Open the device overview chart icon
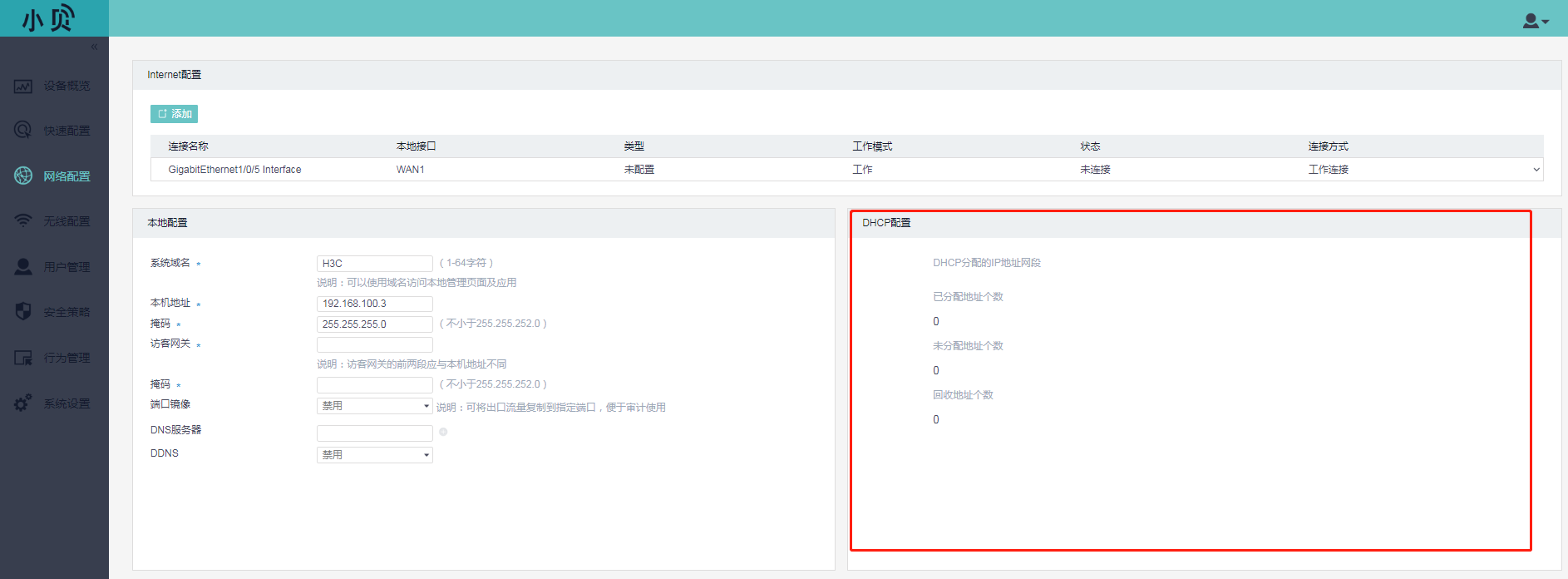The width and height of the screenshot is (1568, 579). point(23,86)
